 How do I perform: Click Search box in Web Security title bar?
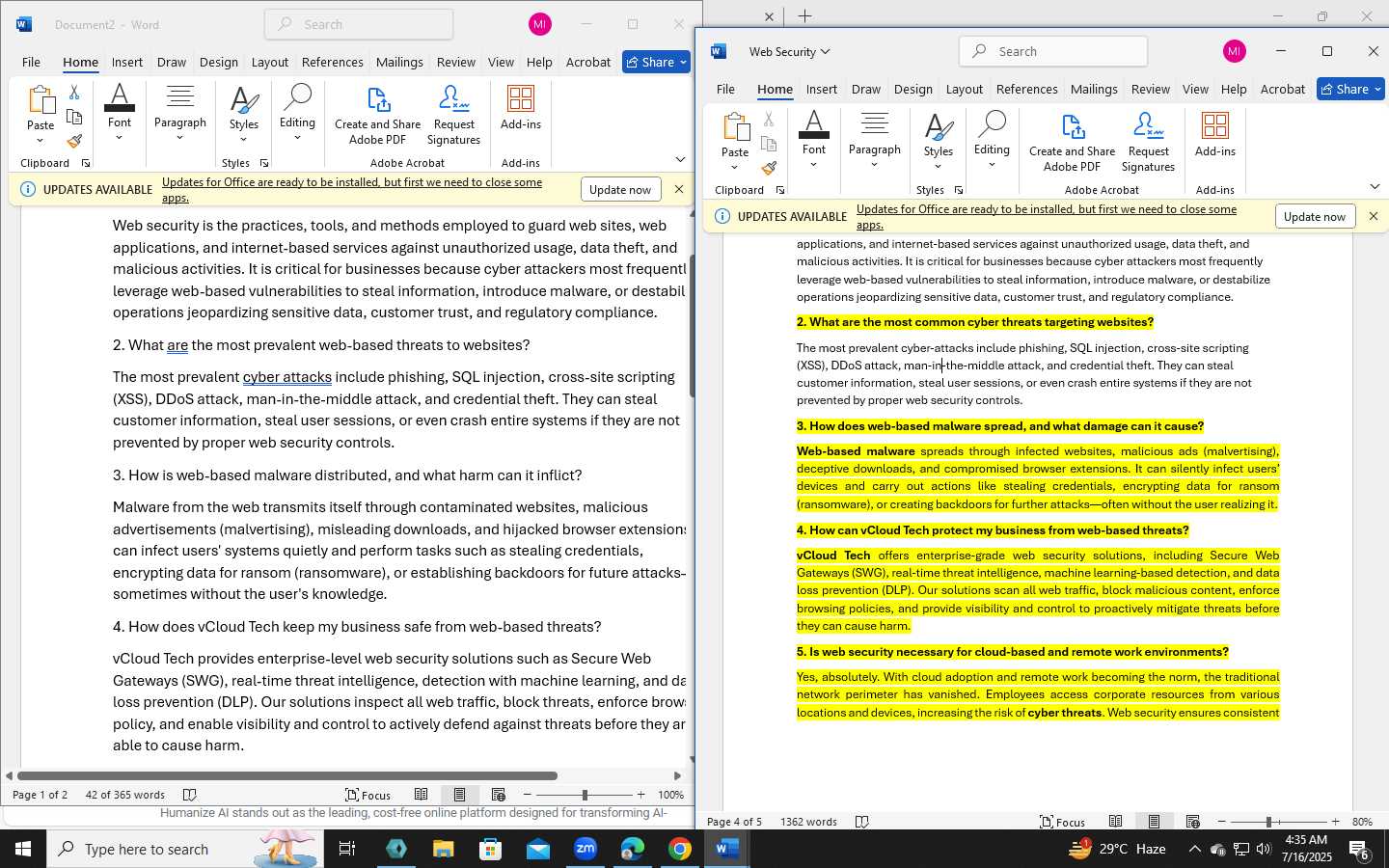pyautogui.click(x=1053, y=51)
